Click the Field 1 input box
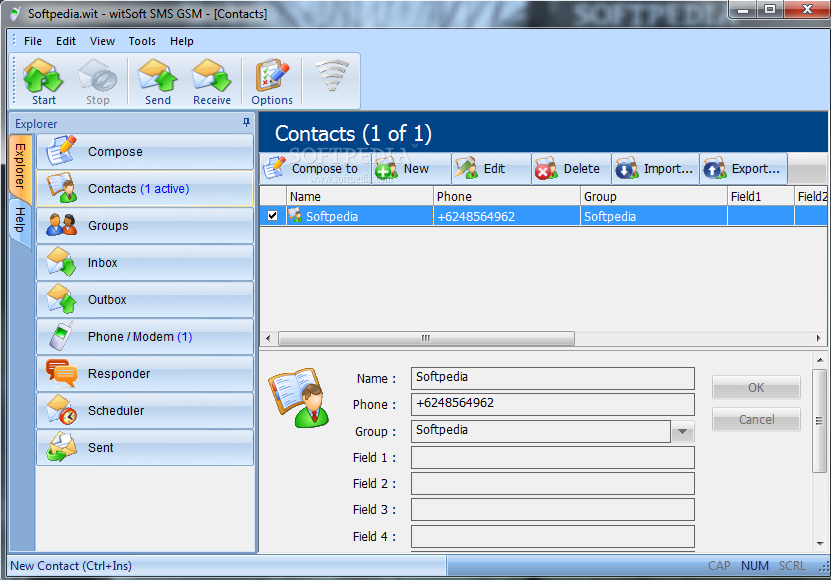 click(x=552, y=458)
